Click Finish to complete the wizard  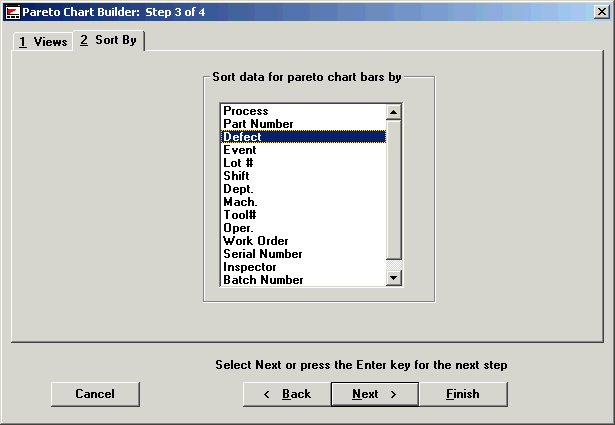(x=462, y=394)
